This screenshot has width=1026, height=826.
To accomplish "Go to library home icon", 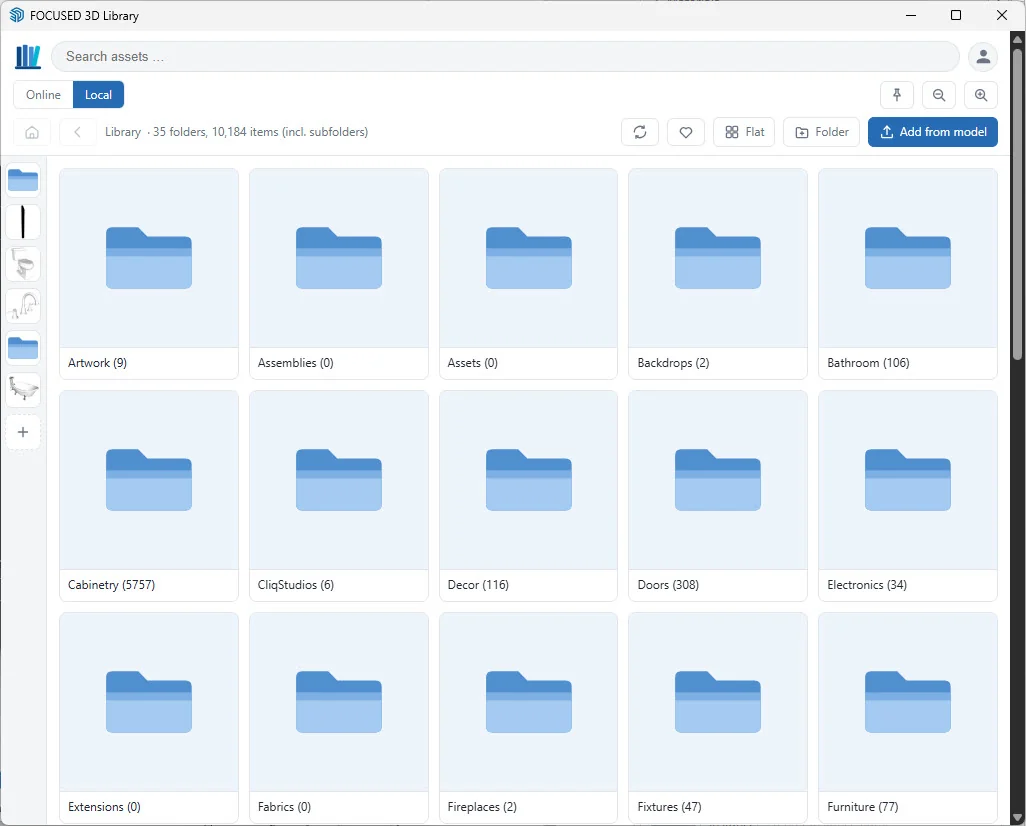I will click(32, 132).
